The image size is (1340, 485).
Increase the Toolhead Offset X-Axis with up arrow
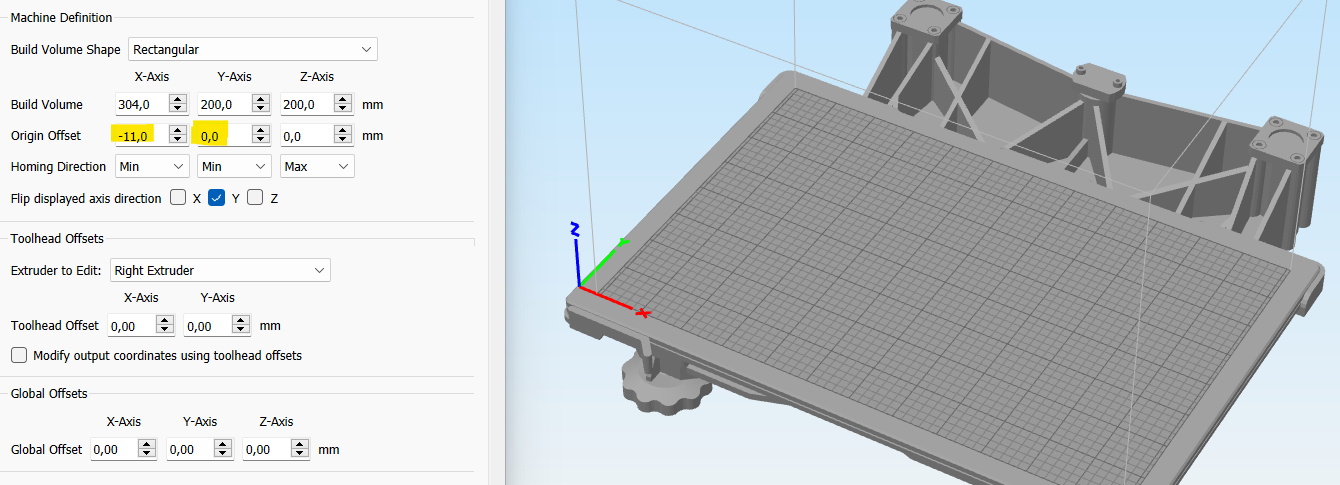pyautogui.click(x=165, y=320)
